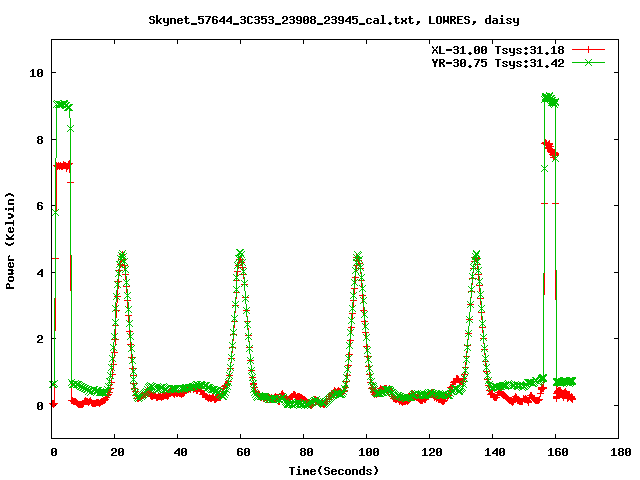Click the green calibration plateau at the start
This screenshot has width=640, height=480.
(62, 104)
